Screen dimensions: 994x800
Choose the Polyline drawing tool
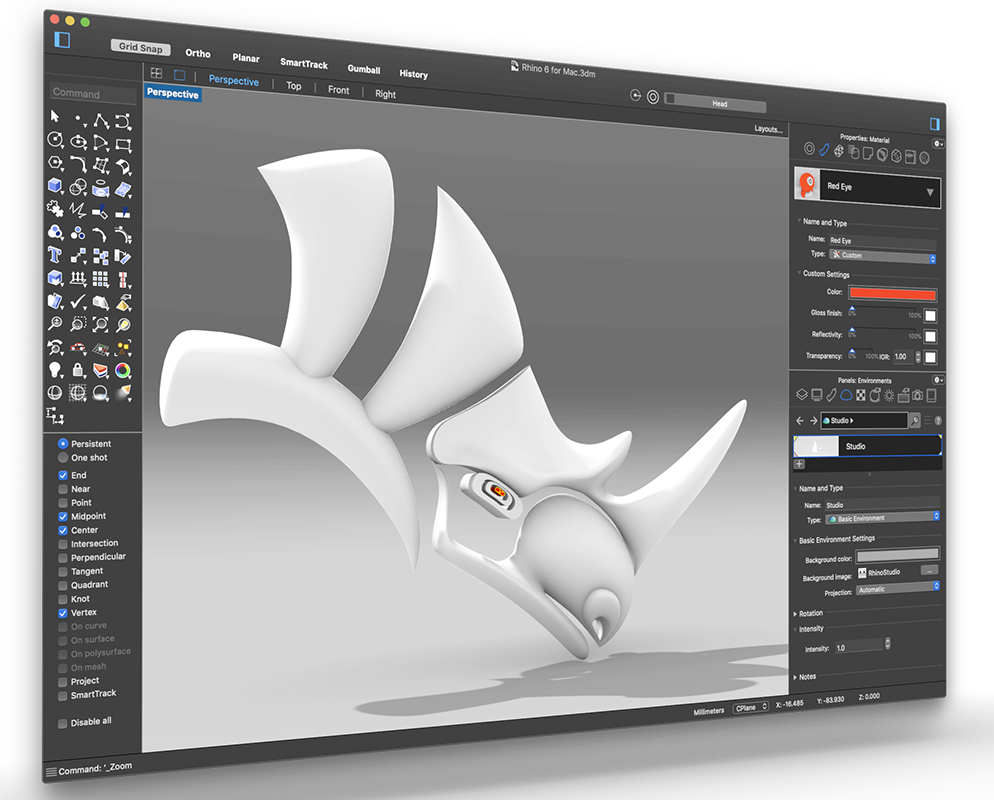click(101, 119)
